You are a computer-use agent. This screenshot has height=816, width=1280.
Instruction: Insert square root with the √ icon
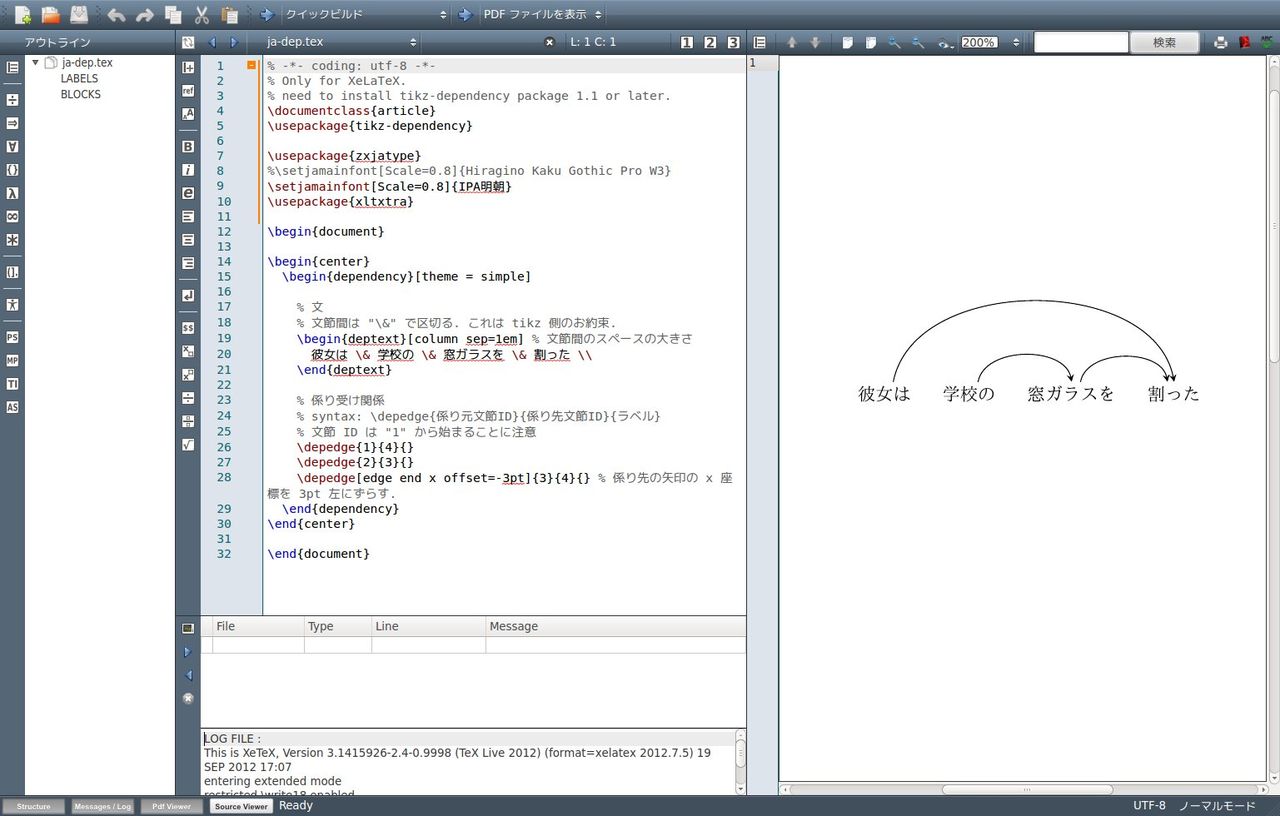click(x=188, y=444)
